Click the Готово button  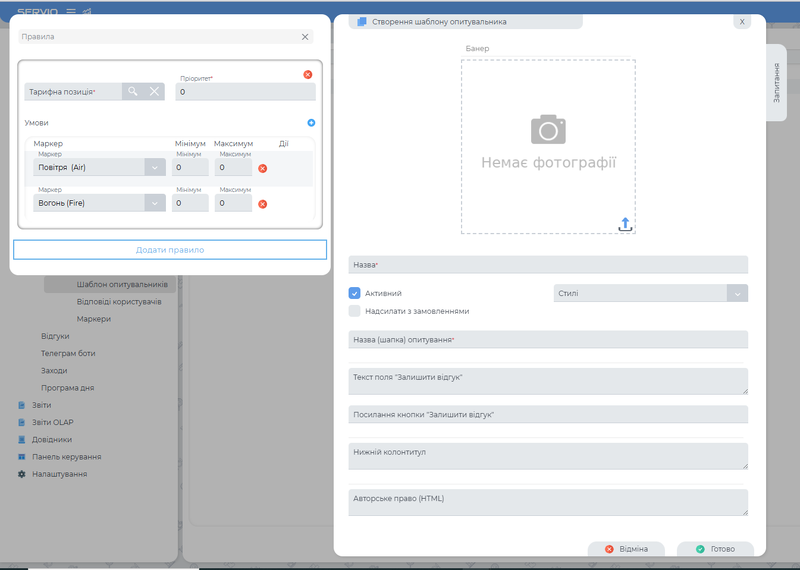pyautogui.click(x=715, y=549)
